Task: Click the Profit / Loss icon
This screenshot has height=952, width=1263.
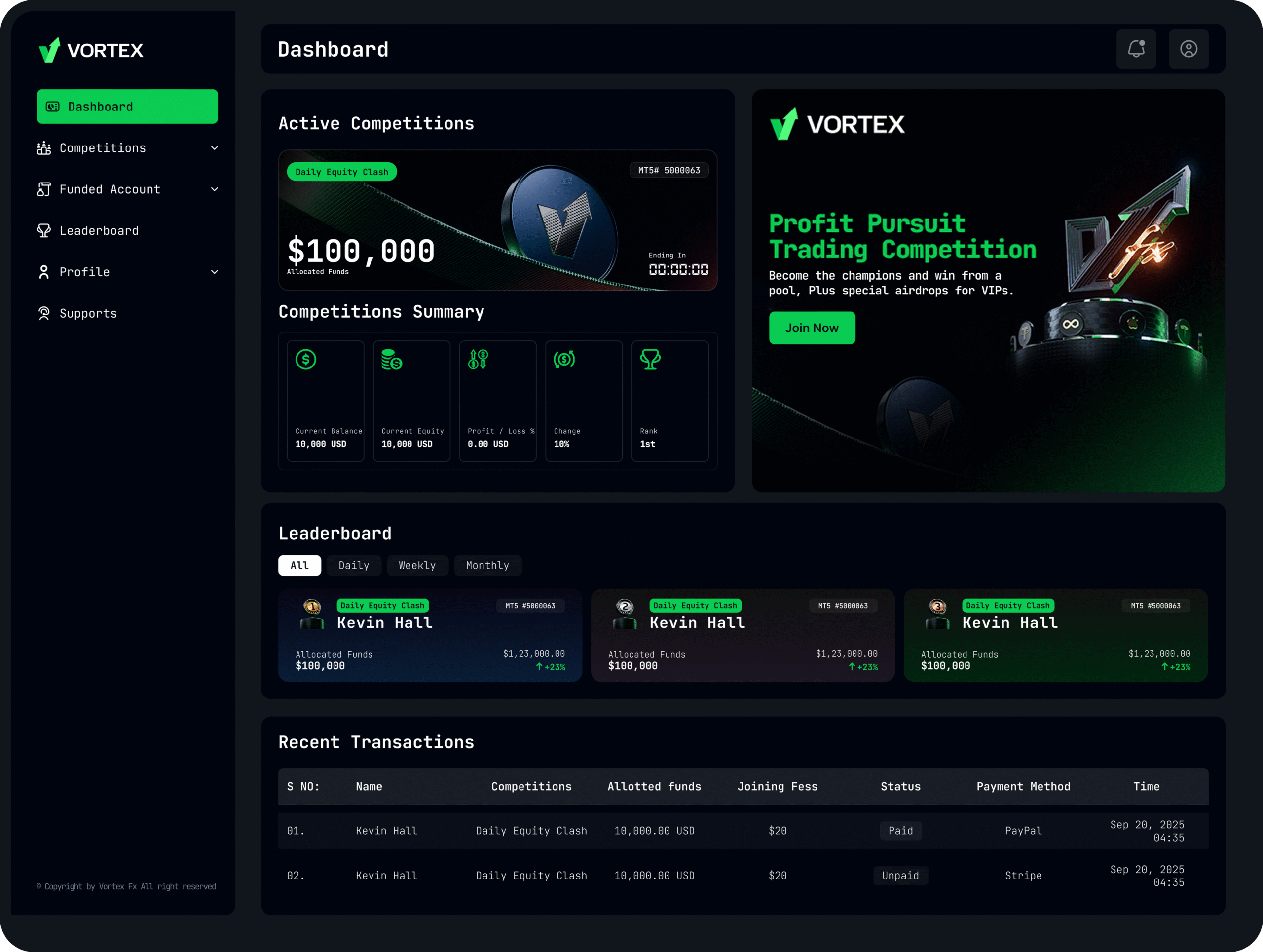Action: [x=478, y=360]
